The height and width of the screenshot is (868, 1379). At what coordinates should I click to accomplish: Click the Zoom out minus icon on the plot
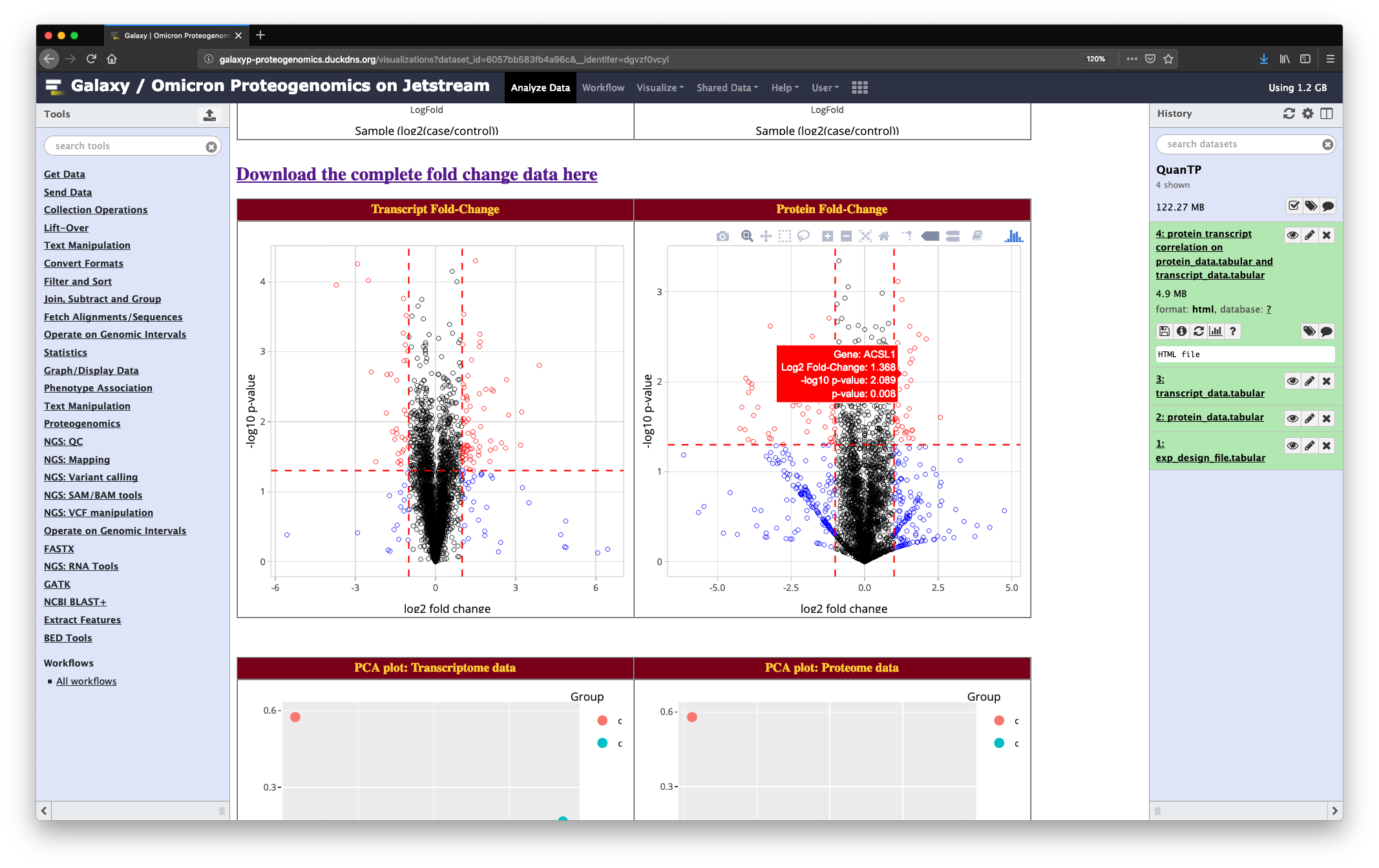tap(846, 236)
